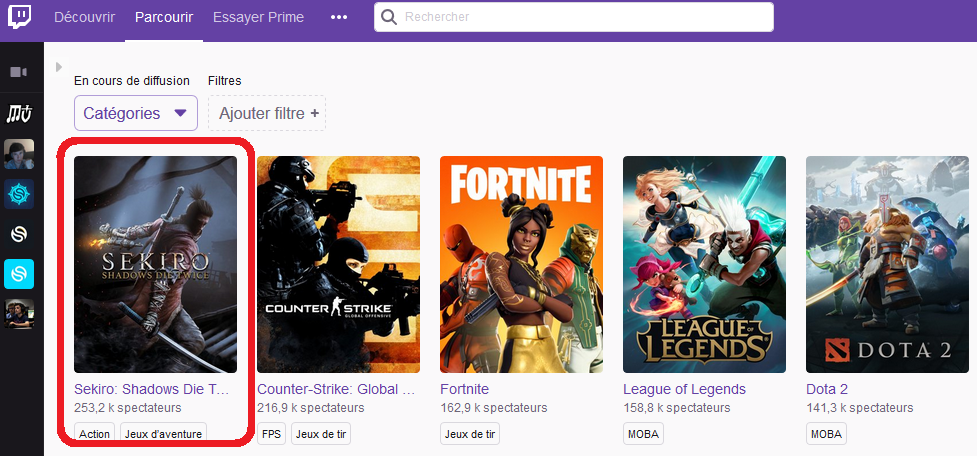
Task: Go to the Découvrir tab
Action: (84, 17)
